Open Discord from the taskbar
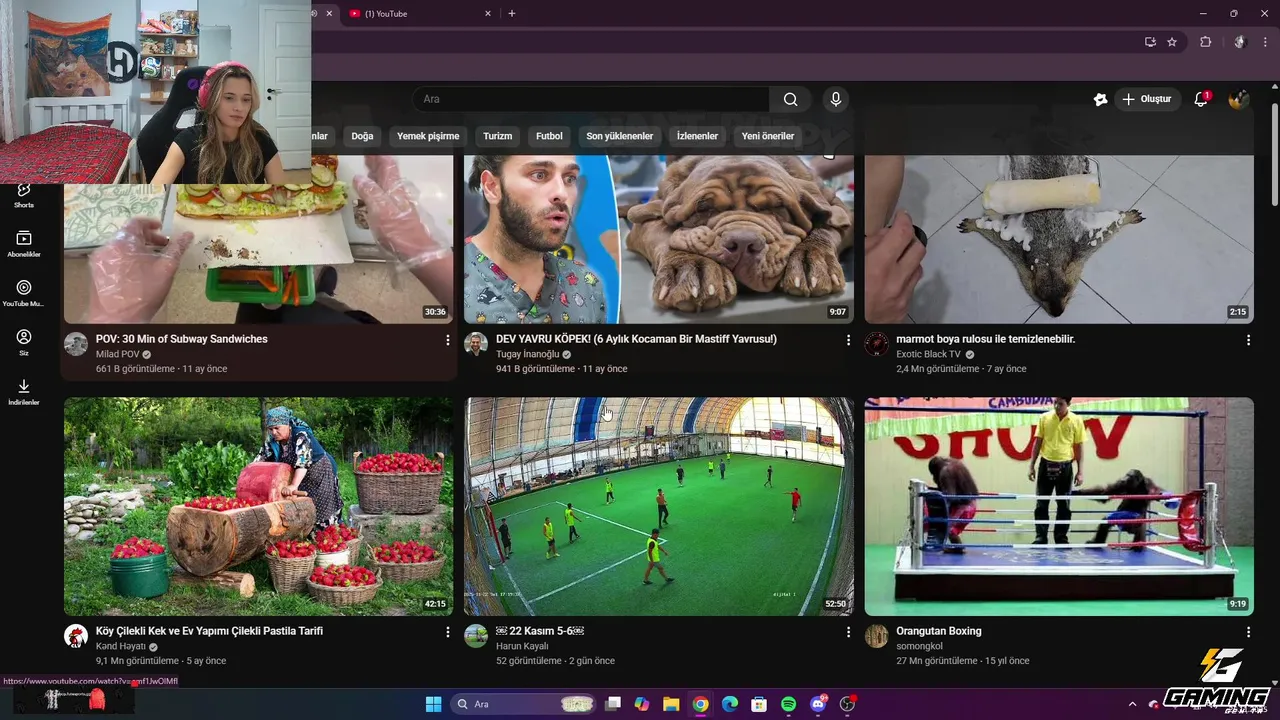Screen dimensions: 1280x720 click(x=818, y=704)
